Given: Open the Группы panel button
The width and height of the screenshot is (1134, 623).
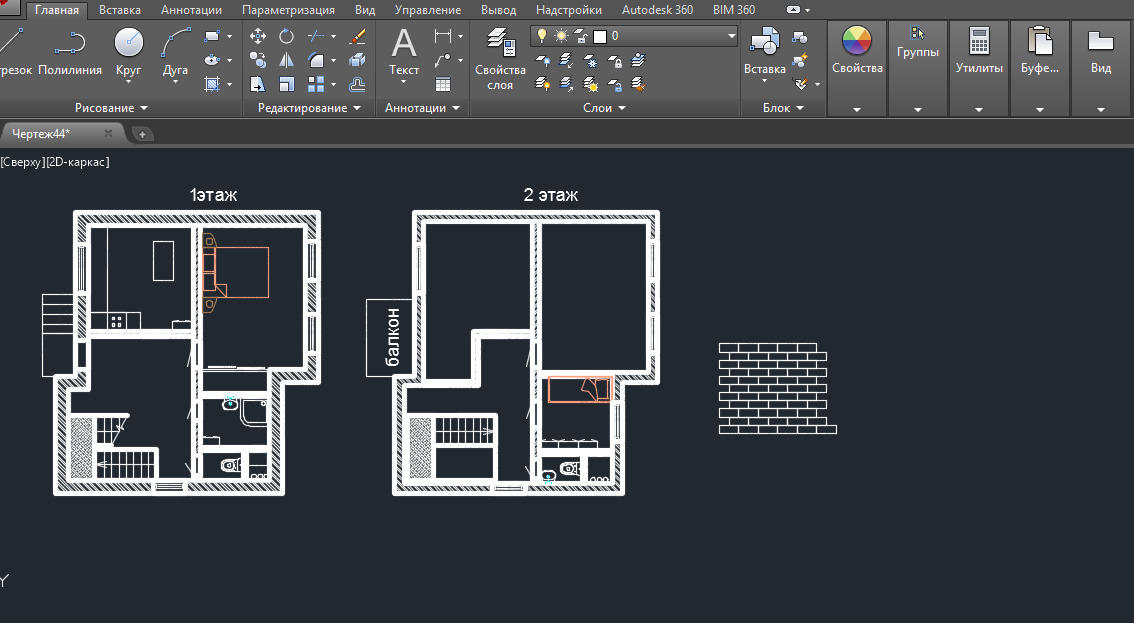Looking at the screenshot, I should pyautogui.click(x=918, y=68).
